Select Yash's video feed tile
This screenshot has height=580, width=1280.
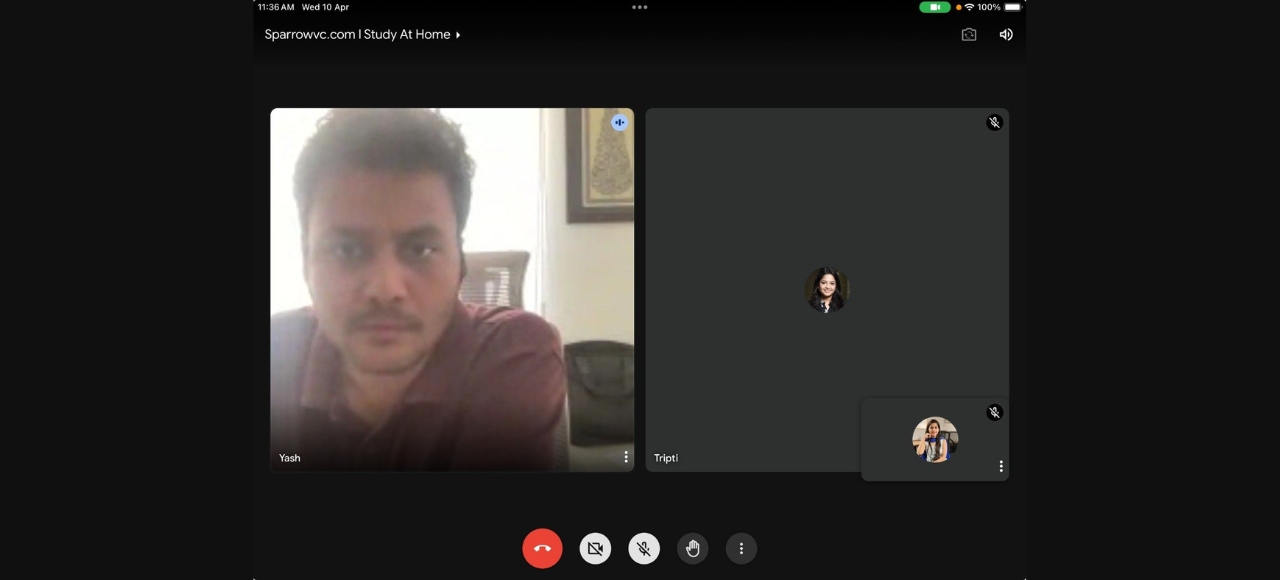(x=452, y=290)
